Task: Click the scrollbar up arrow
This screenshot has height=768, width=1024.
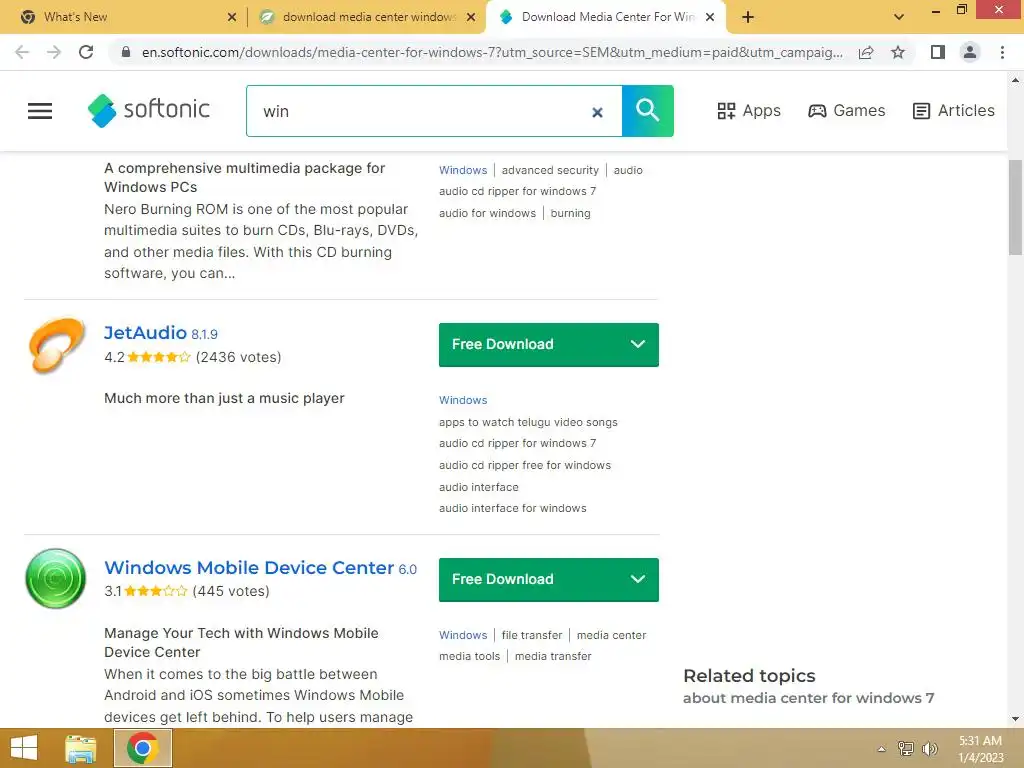Action: (1015, 80)
